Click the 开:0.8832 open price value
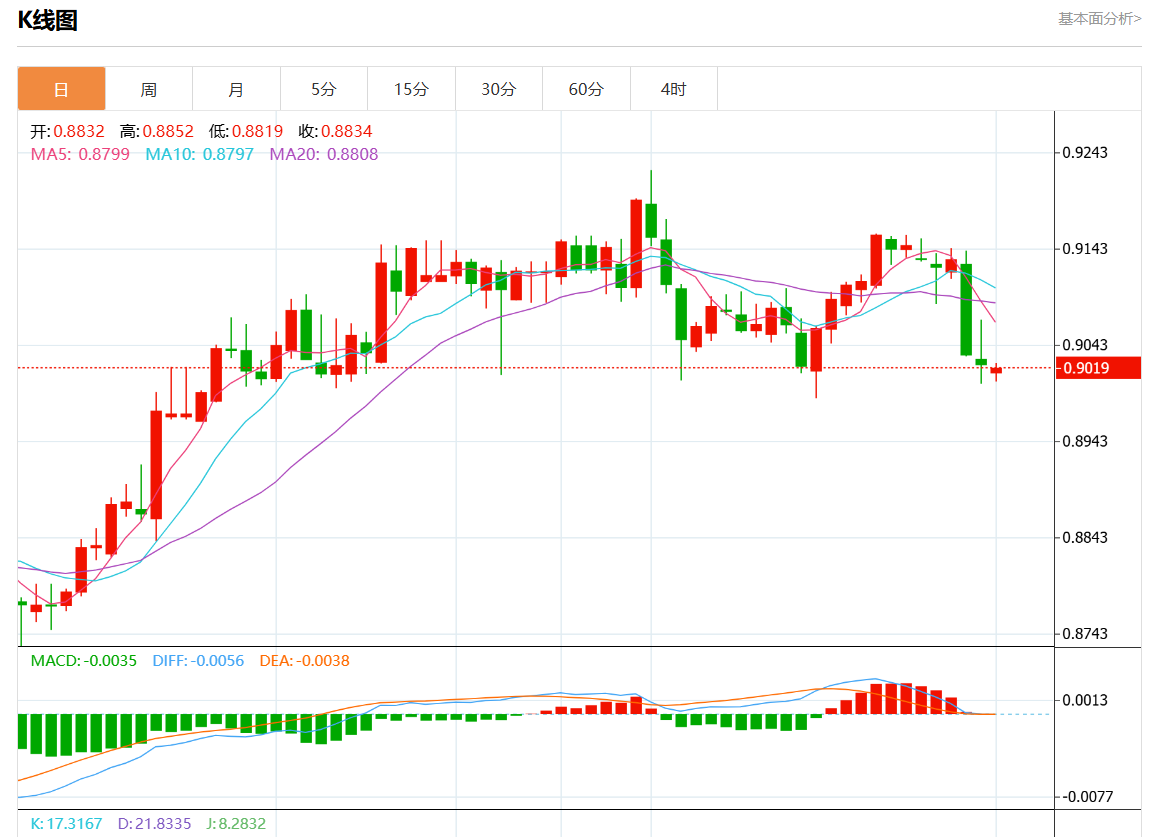This screenshot has height=837, width=1158. (x=67, y=131)
